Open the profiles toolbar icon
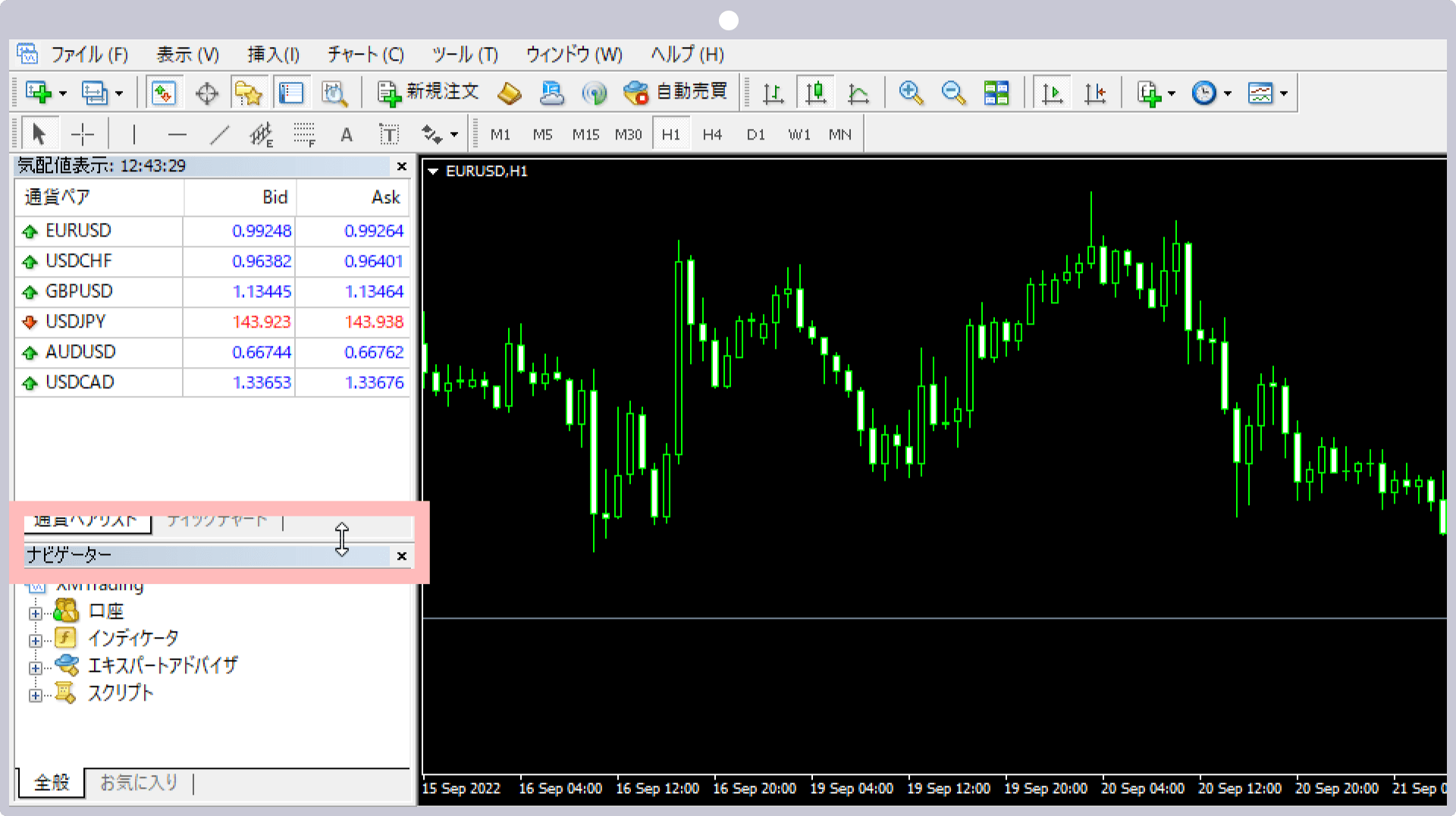Screen dimensions: 1456x816 [x=94, y=93]
